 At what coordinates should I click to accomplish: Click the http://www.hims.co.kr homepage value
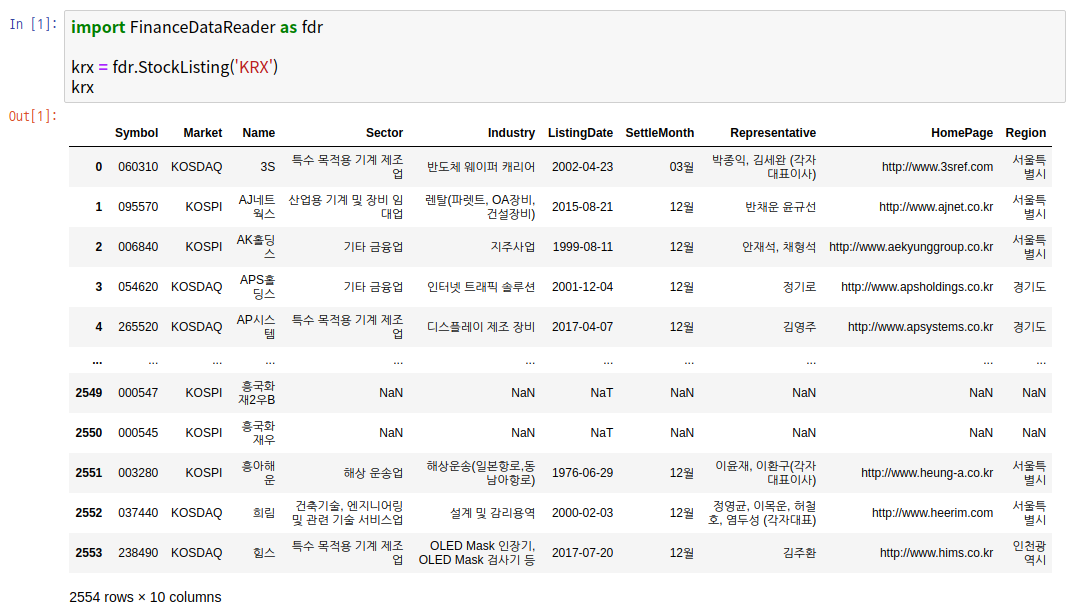936,553
